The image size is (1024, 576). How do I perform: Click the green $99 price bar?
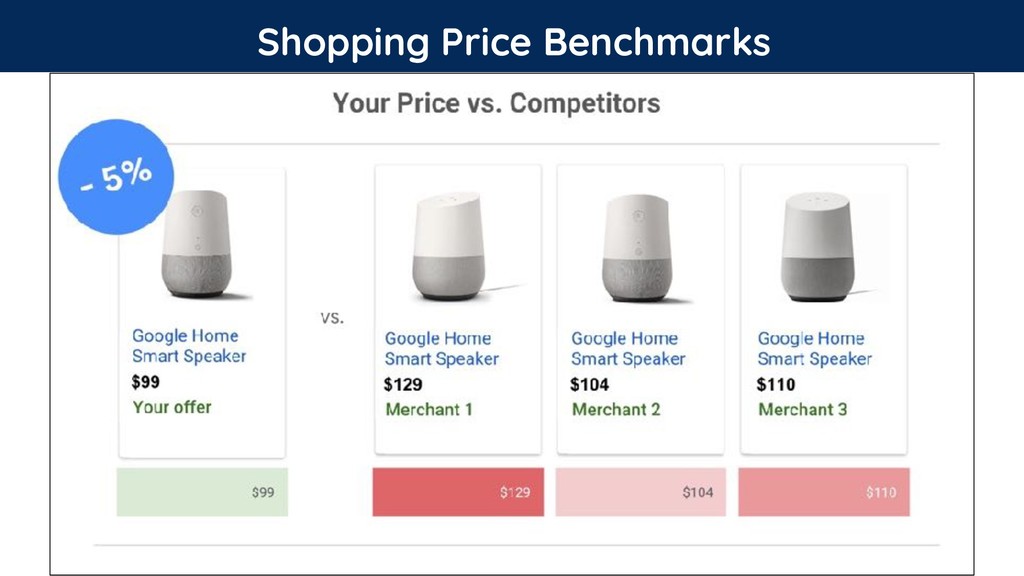coord(202,492)
